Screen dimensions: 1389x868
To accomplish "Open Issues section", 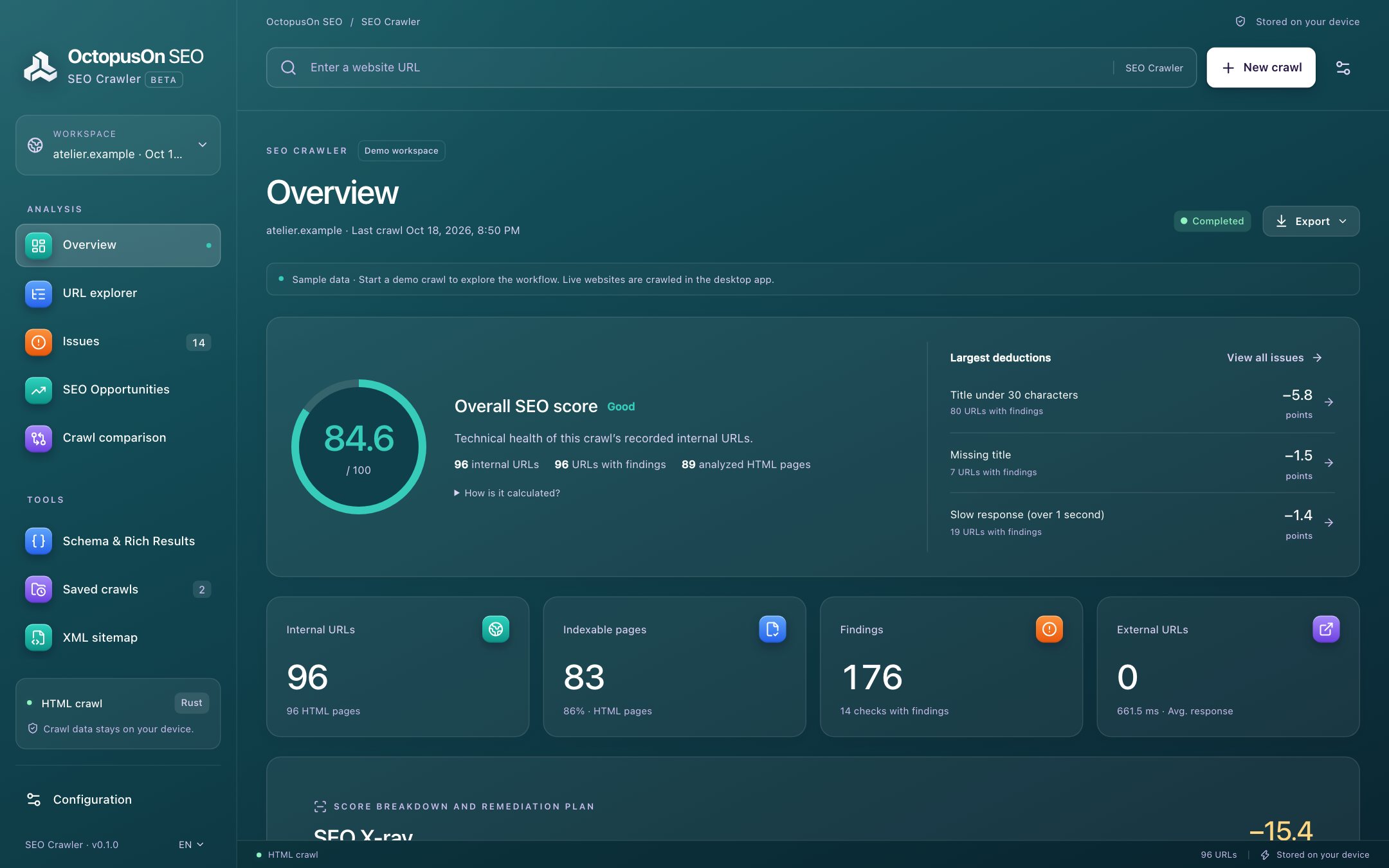I will [x=118, y=342].
